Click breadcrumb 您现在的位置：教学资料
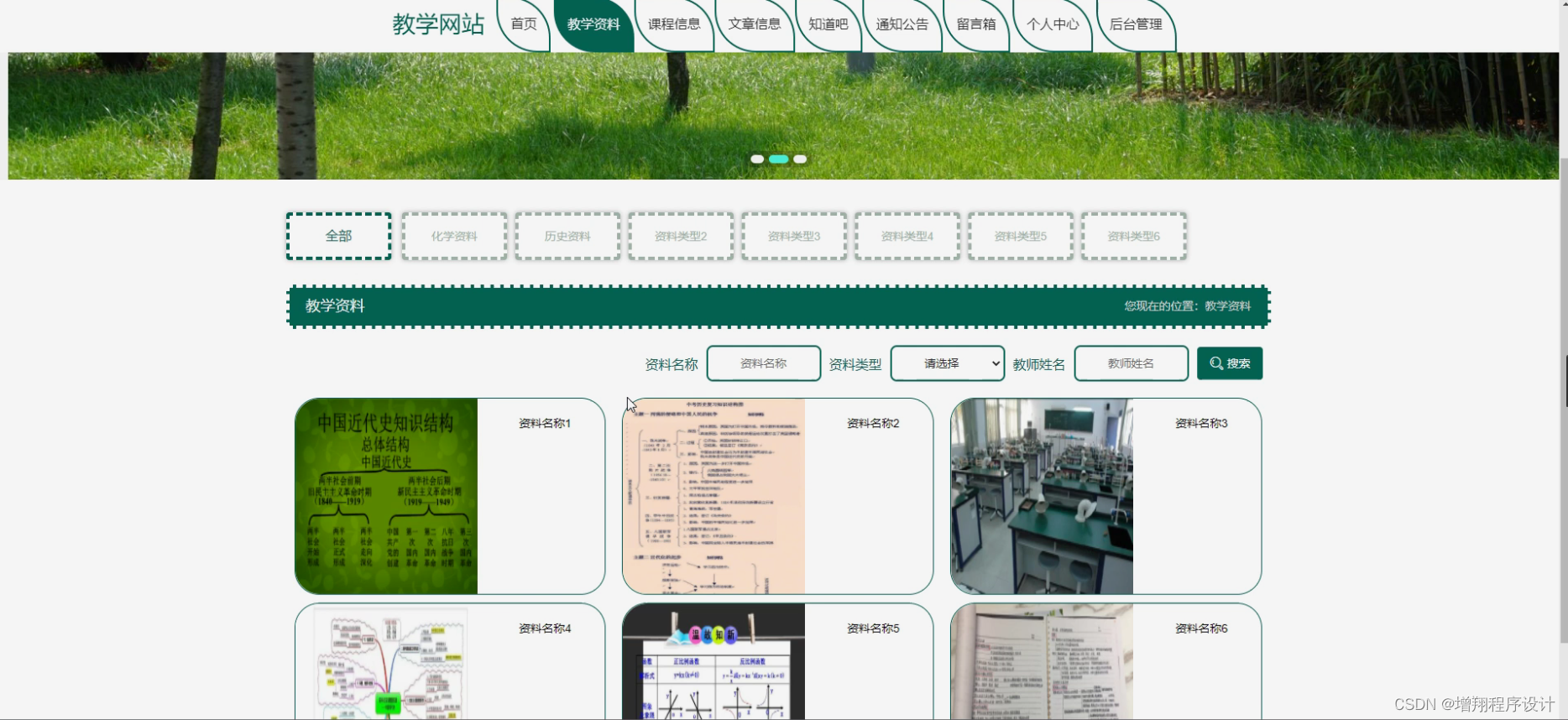 point(1187,305)
